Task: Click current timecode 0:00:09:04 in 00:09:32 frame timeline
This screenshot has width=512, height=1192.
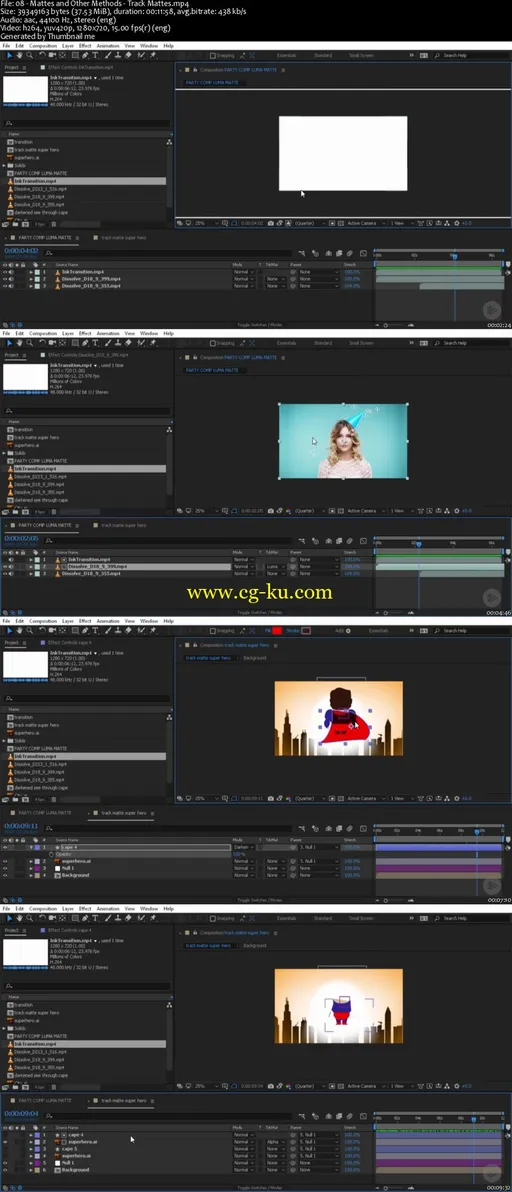Action: [21, 1114]
